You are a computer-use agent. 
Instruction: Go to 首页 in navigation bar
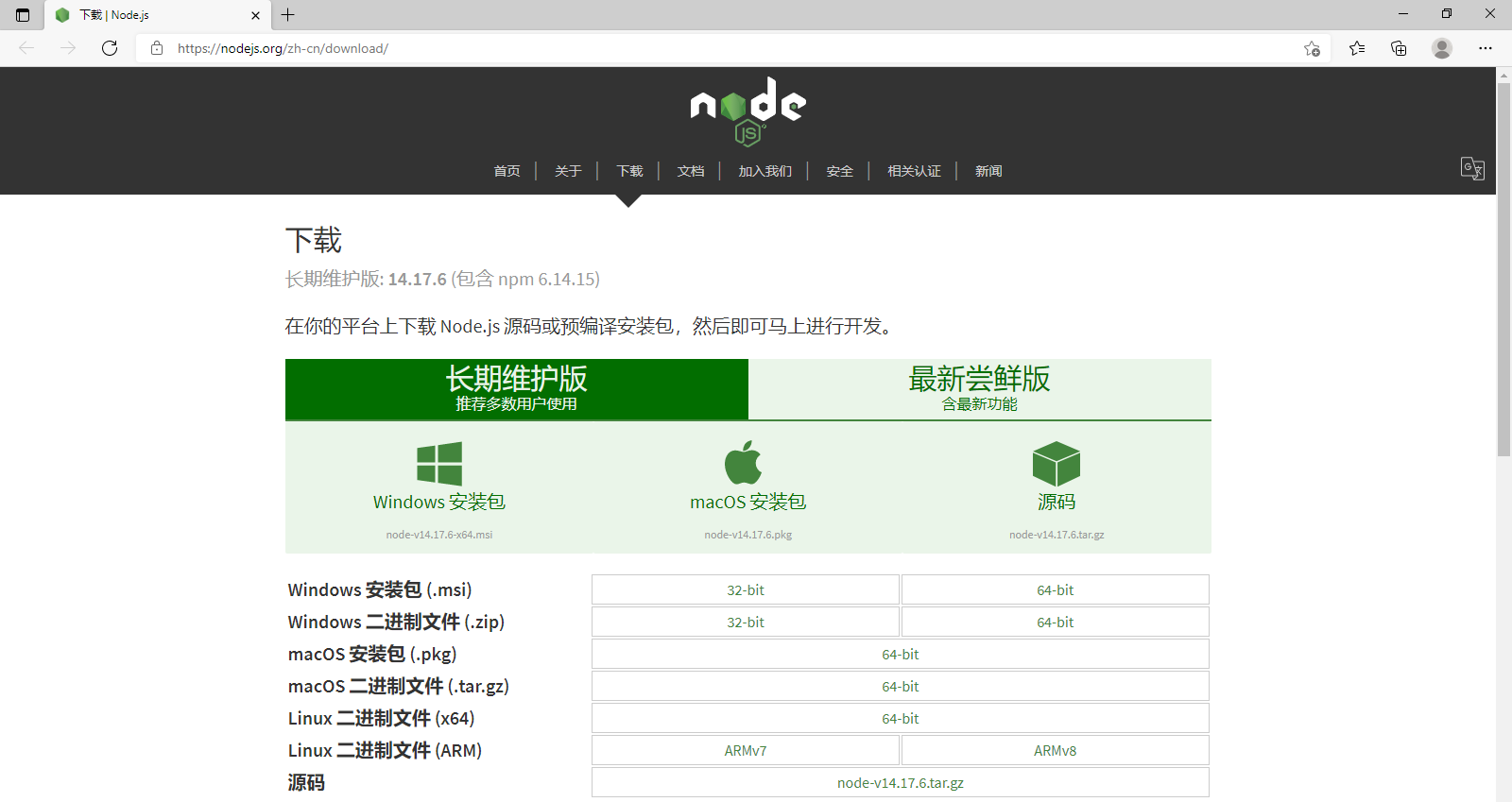(507, 171)
